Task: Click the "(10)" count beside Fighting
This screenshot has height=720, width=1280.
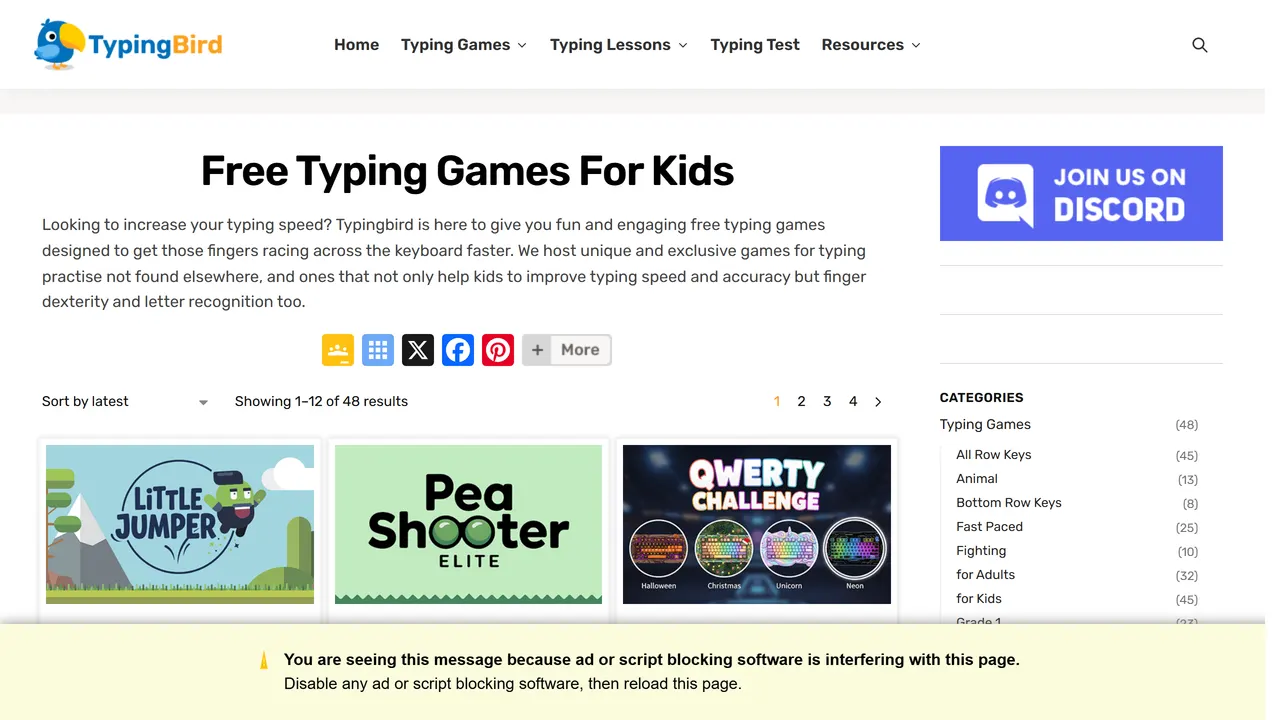Action: pyautogui.click(x=1187, y=552)
